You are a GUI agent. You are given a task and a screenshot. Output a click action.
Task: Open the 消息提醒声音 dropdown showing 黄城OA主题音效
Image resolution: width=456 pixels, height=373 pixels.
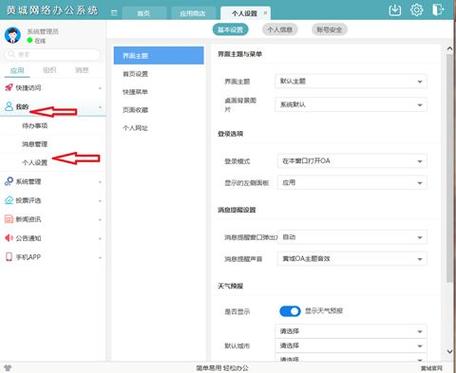click(x=352, y=259)
